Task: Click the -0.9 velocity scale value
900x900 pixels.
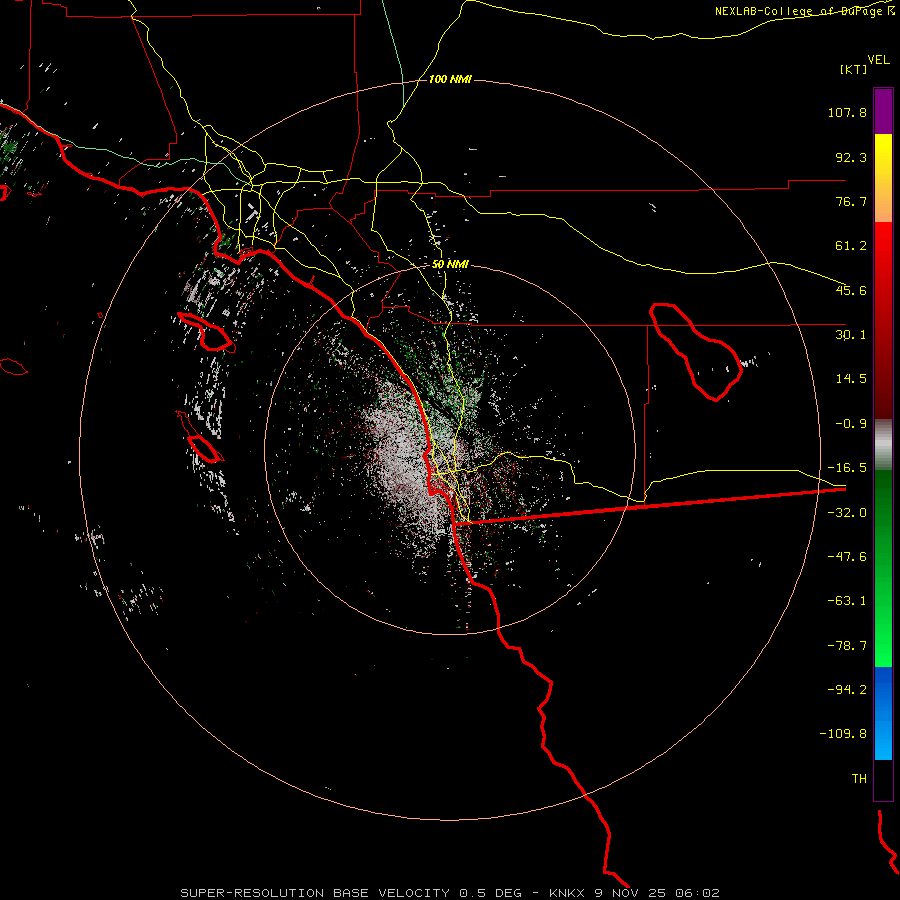Action: [851, 424]
